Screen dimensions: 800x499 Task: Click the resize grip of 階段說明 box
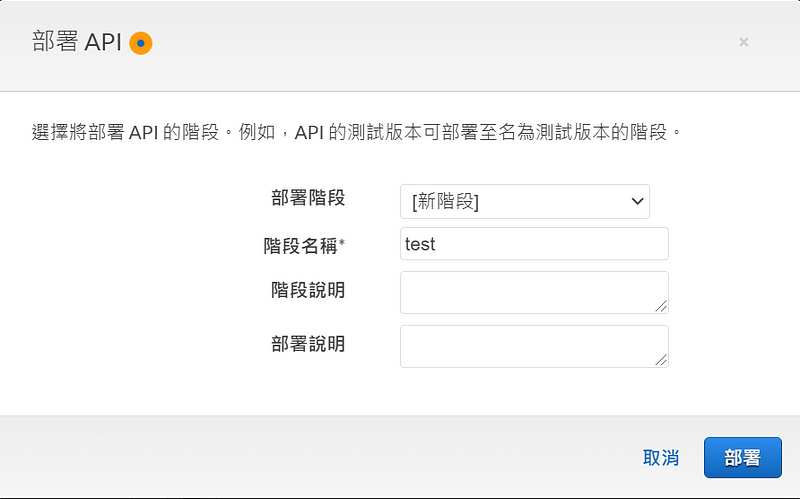(x=661, y=306)
